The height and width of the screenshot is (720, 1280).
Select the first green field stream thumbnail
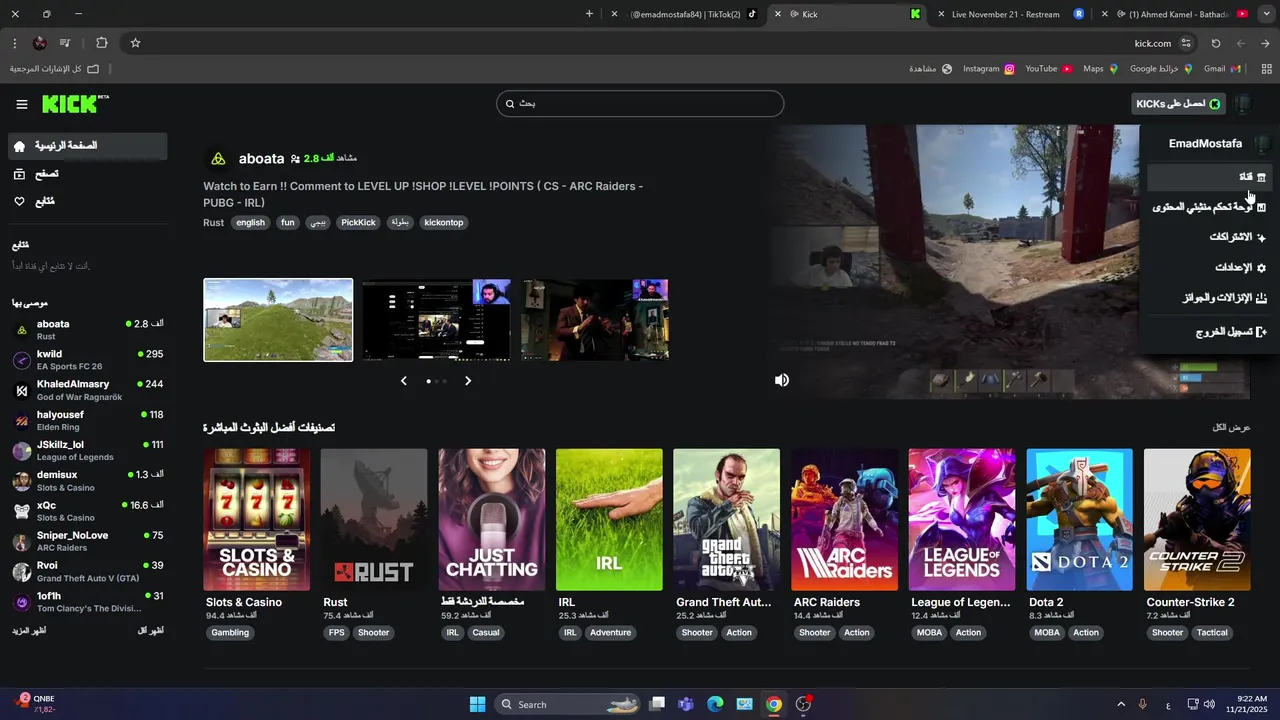pyautogui.click(x=278, y=320)
